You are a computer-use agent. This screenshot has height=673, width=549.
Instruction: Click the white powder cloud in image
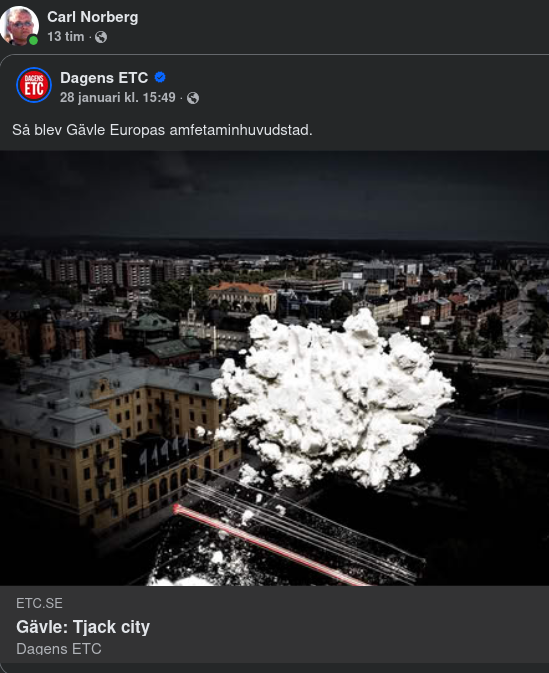[333, 399]
